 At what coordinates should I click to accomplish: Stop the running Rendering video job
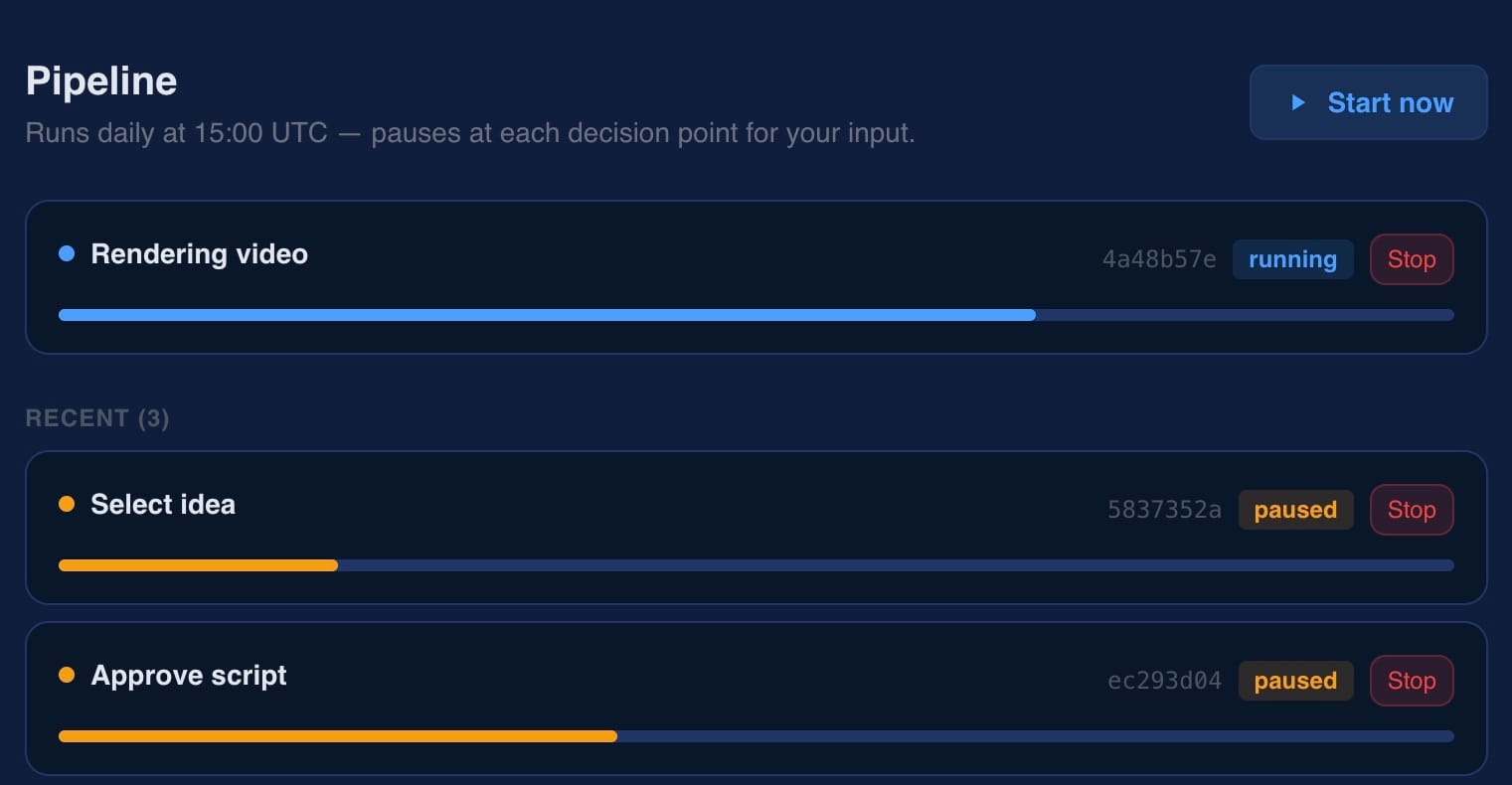pos(1412,259)
